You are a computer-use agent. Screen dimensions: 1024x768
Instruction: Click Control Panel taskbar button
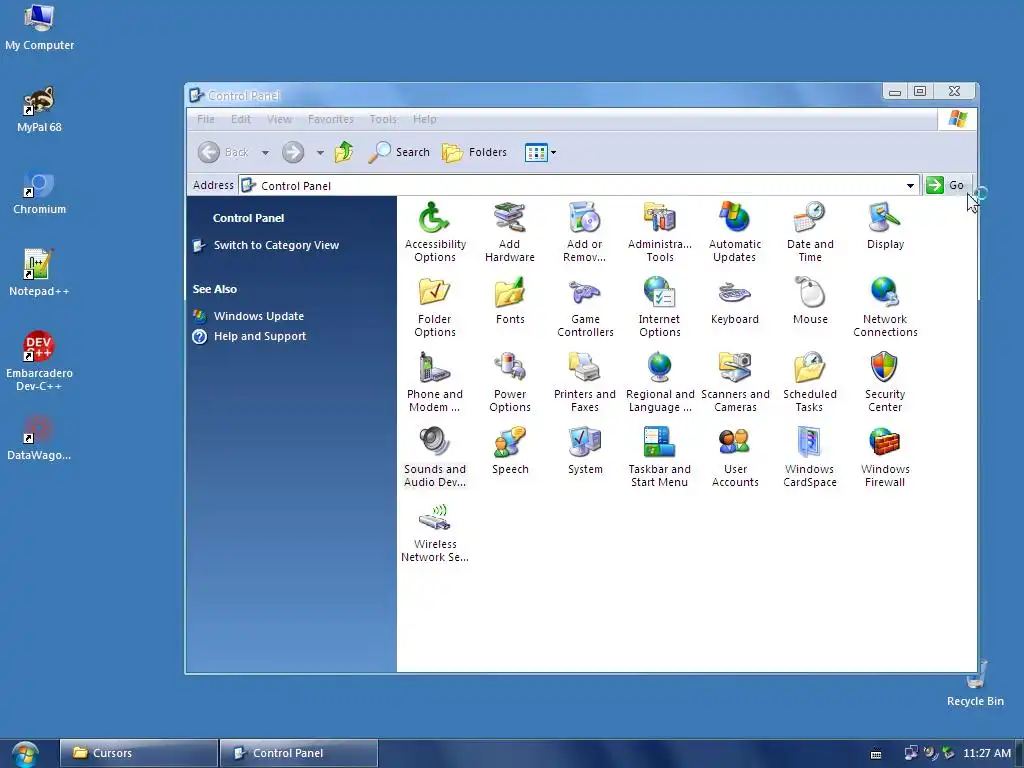point(298,753)
